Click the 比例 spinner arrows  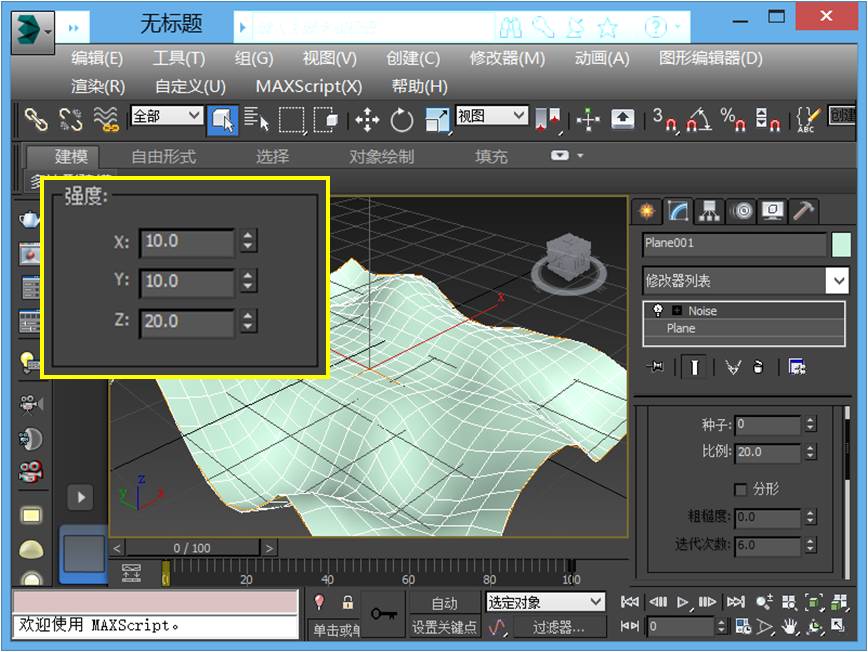[810, 452]
